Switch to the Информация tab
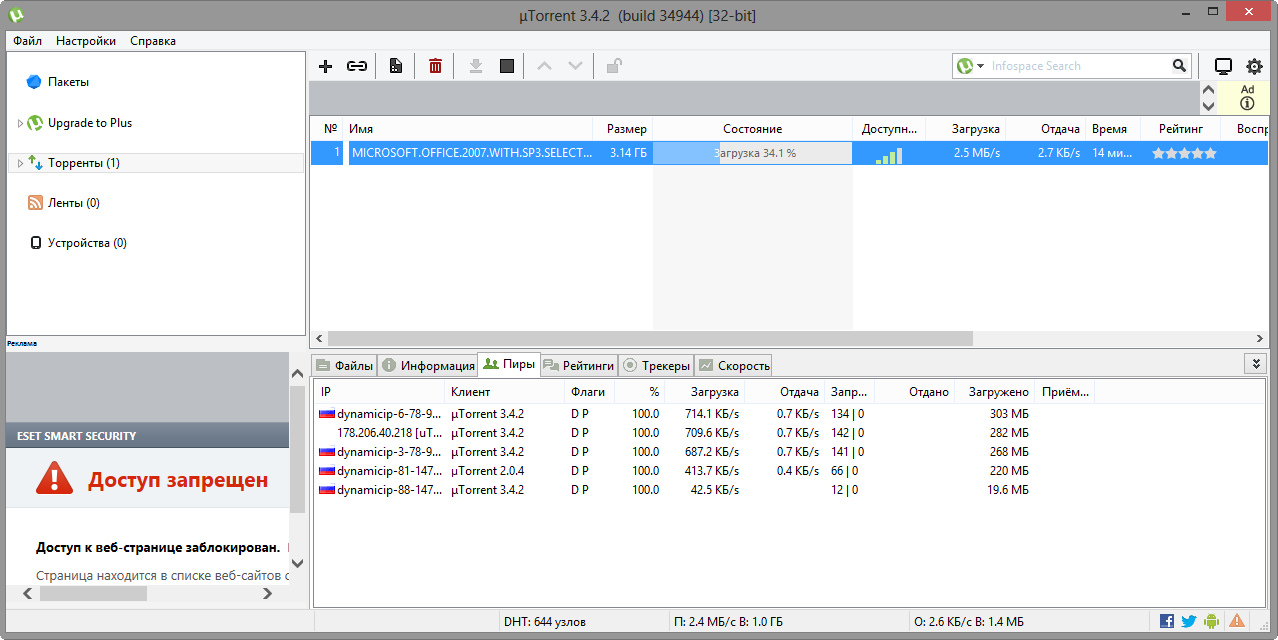1278x640 pixels. pyautogui.click(x=428, y=365)
